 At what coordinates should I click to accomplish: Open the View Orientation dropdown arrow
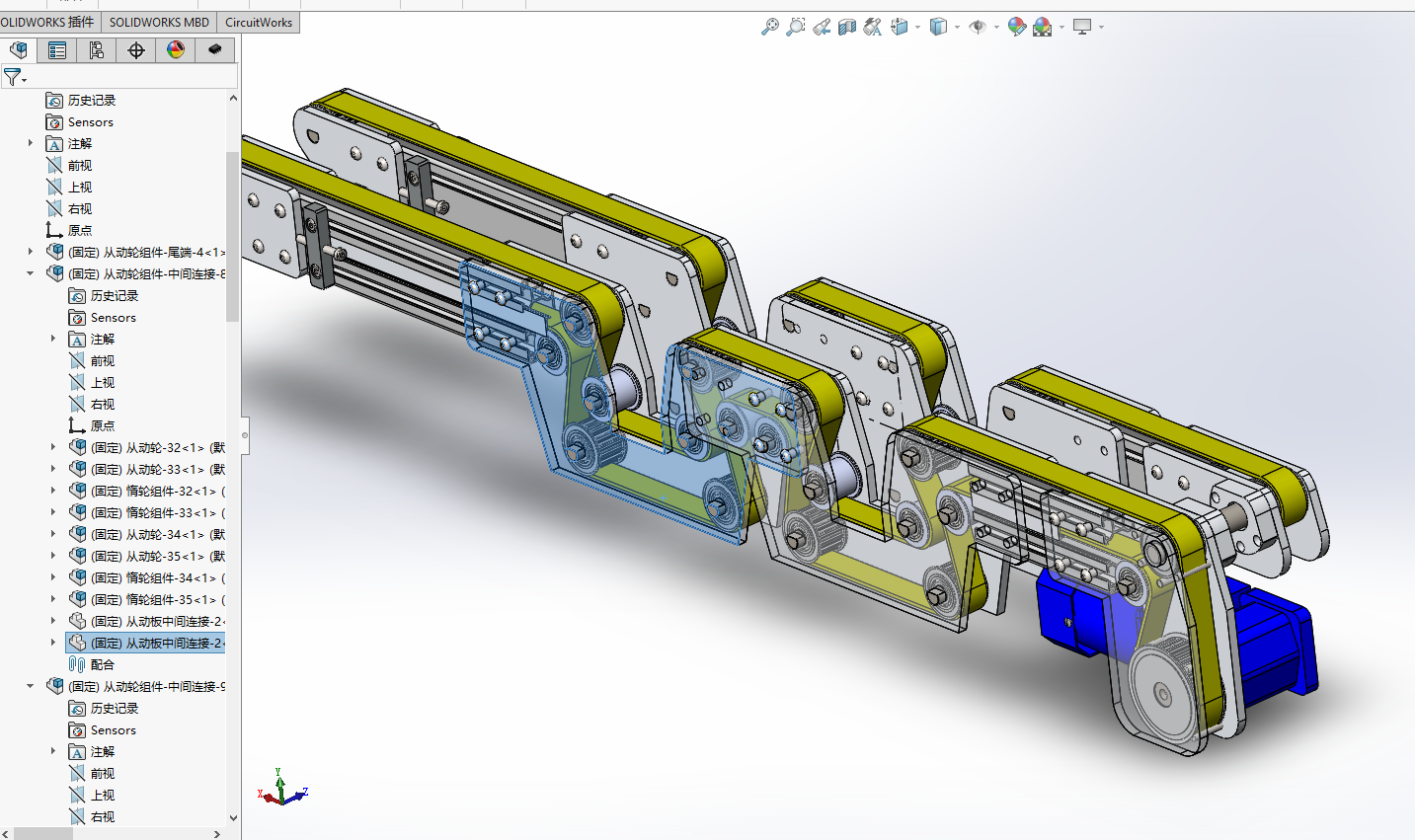tap(917, 28)
